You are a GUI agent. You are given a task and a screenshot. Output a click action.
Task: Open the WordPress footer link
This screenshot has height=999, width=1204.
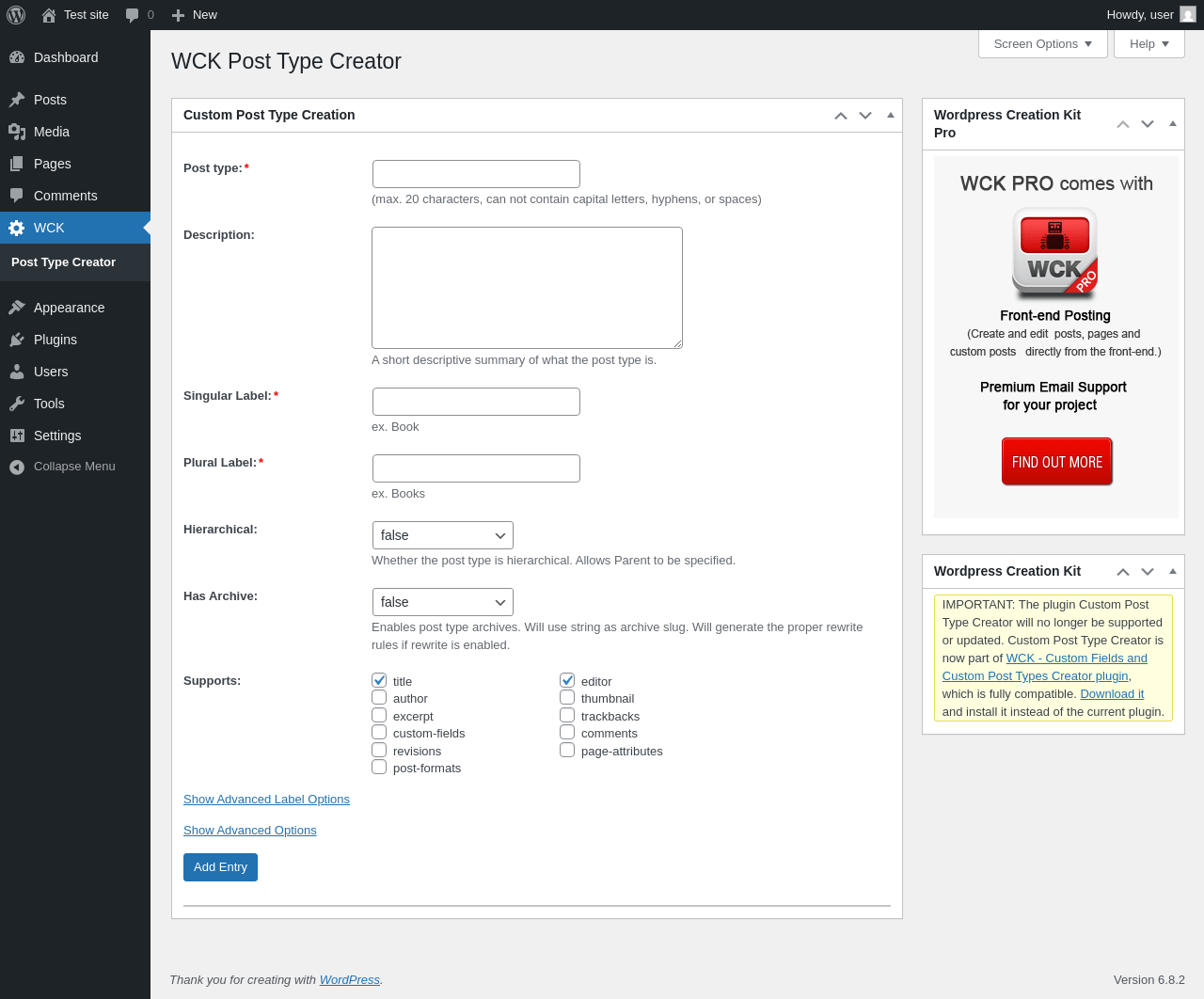click(x=350, y=980)
